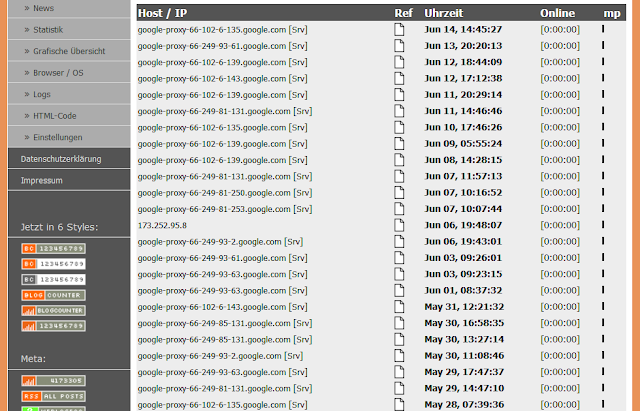Open referrer page icon for Jun 14, 14:45:27
The width and height of the screenshot is (640, 411).
point(399,29)
